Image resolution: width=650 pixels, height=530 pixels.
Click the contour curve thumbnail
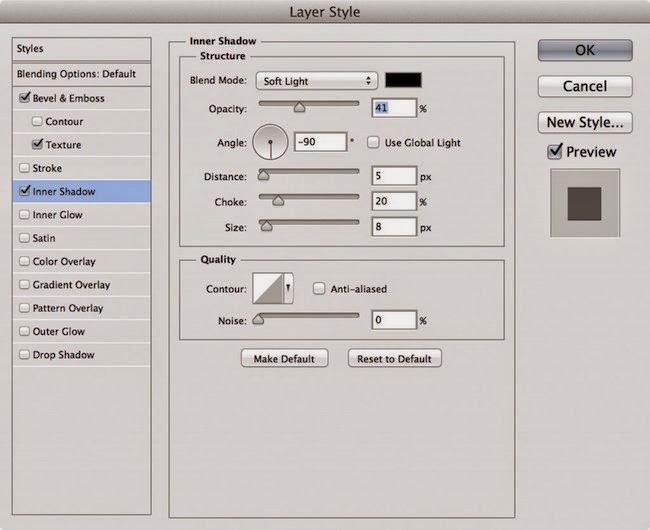[x=268, y=288]
